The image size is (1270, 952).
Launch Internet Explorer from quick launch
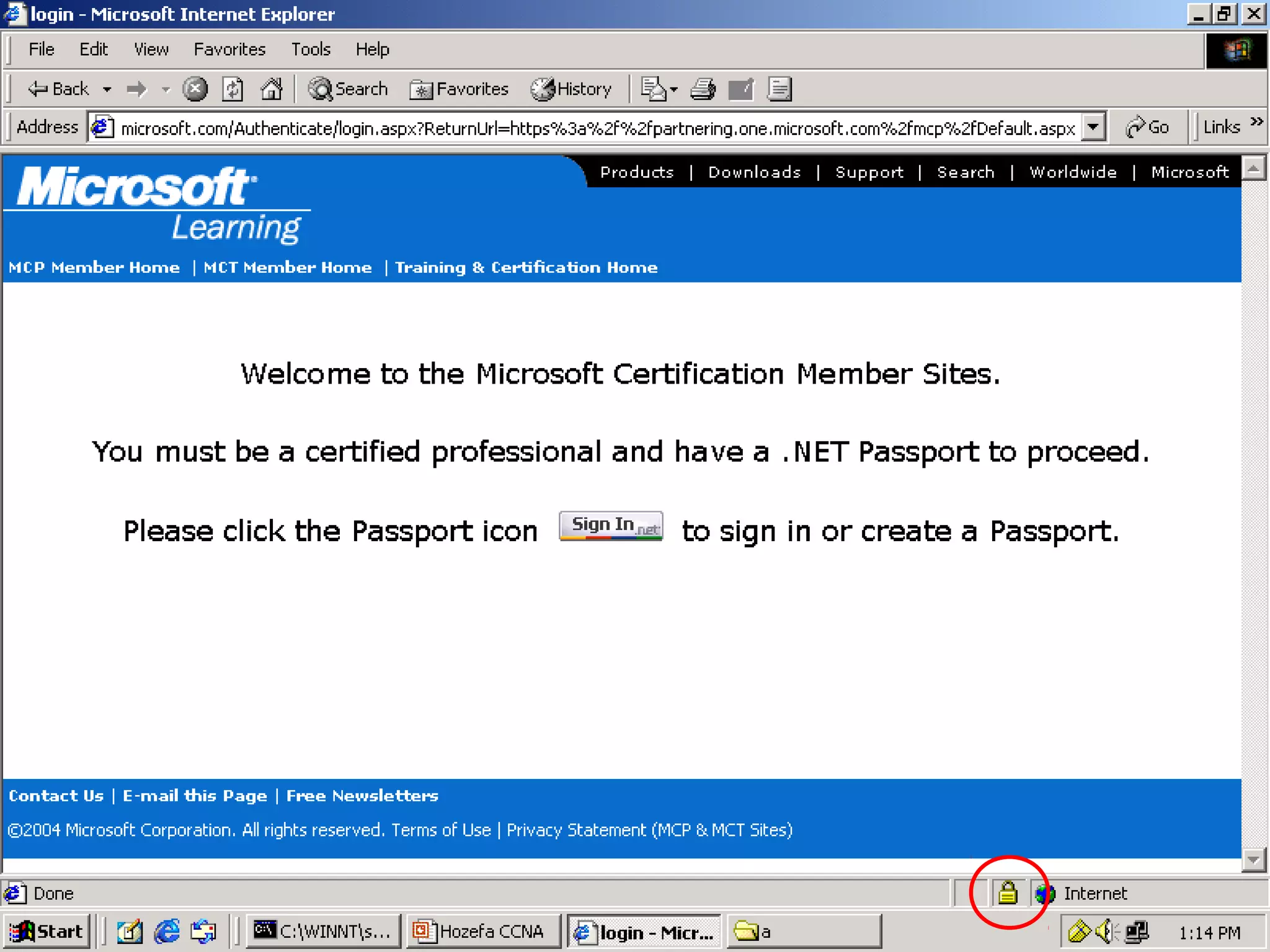click(x=167, y=932)
